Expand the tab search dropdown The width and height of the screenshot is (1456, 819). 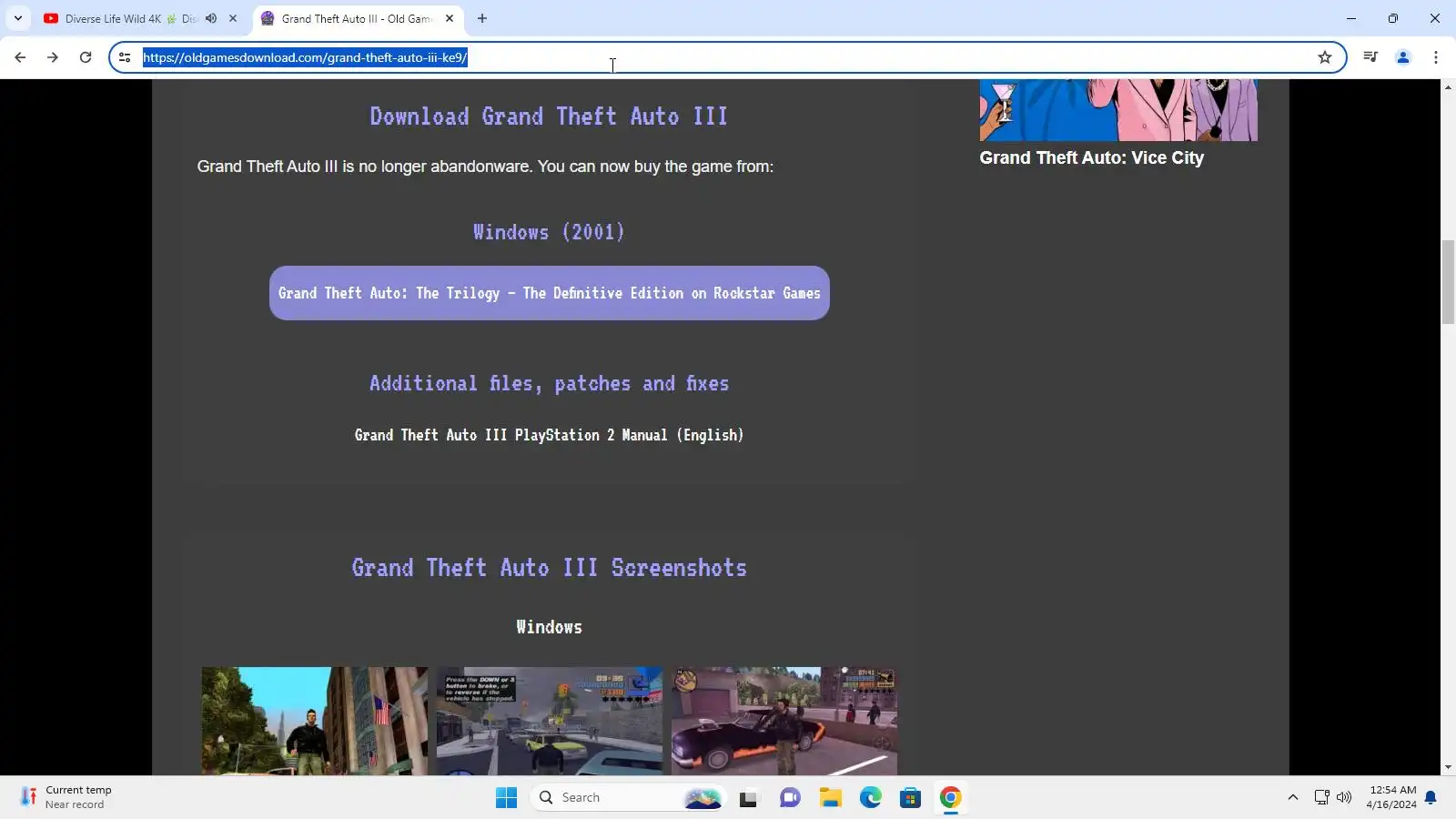click(18, 18)
